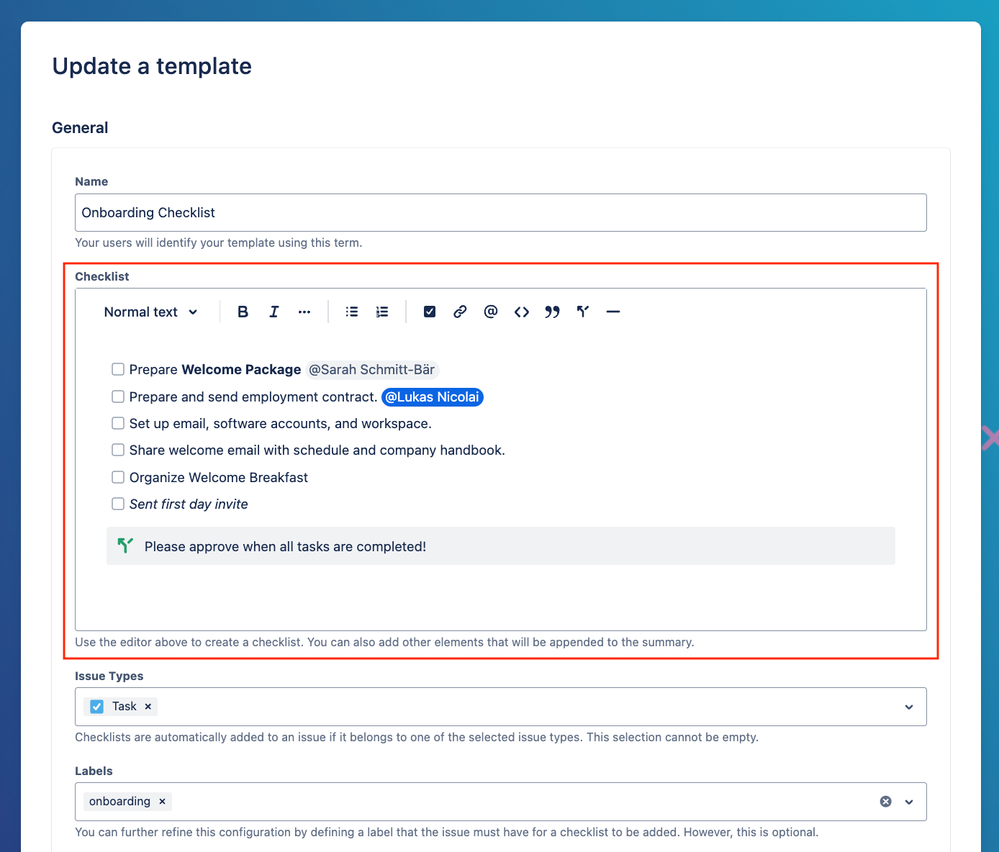The width and height of the screenshot is (999, 852).
Task: Insert a numbered list
Action: pyautogui.click(x=382, y=312)
